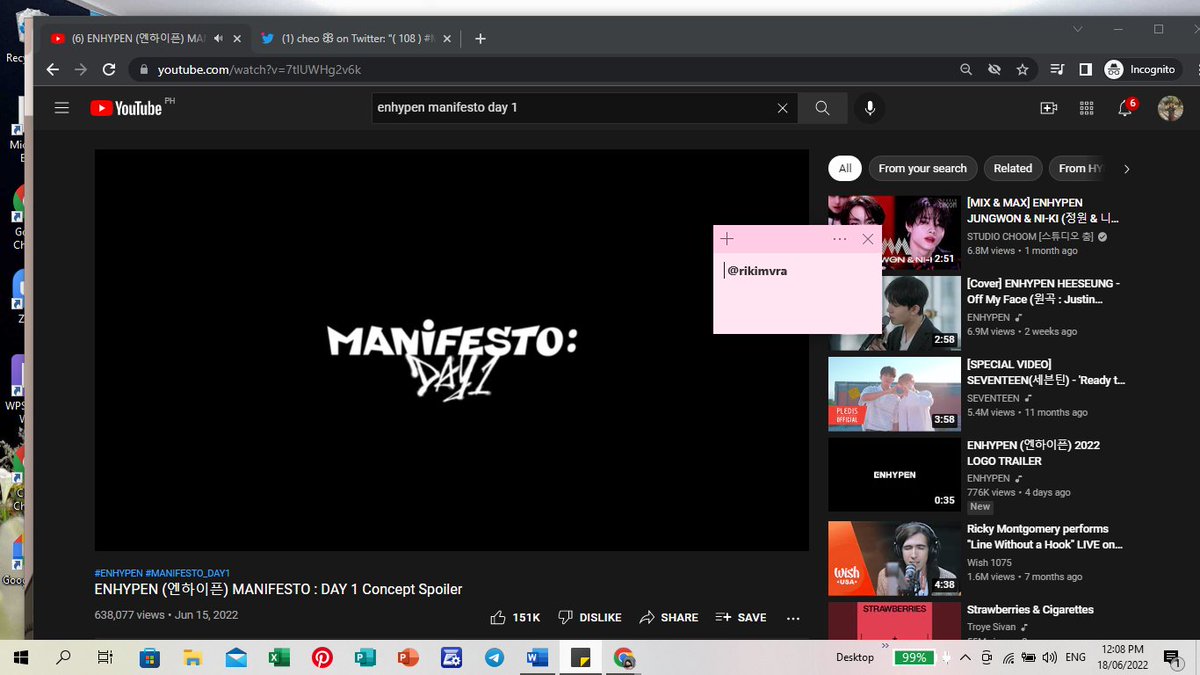Select the From HY… filter chip
Image resolution: width=1200 pixels, height=675 pixels.
[x=1078, y=169]
